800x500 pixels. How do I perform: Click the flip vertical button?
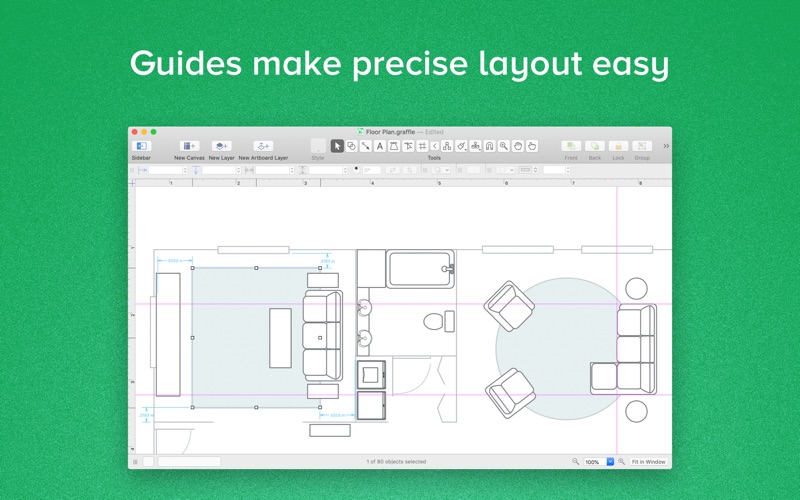(x=409, y=170)
